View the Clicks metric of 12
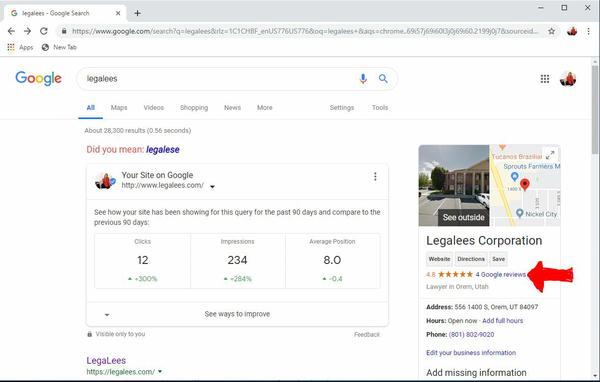The width and height of the screenshot is (600, 382). click(x=142, y=260)
